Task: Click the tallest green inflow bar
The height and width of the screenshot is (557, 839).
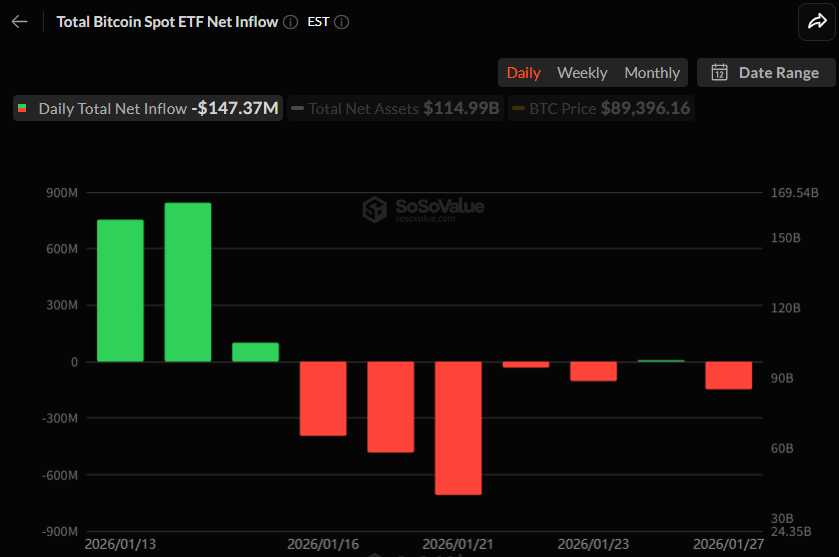Action: (188, 282)
